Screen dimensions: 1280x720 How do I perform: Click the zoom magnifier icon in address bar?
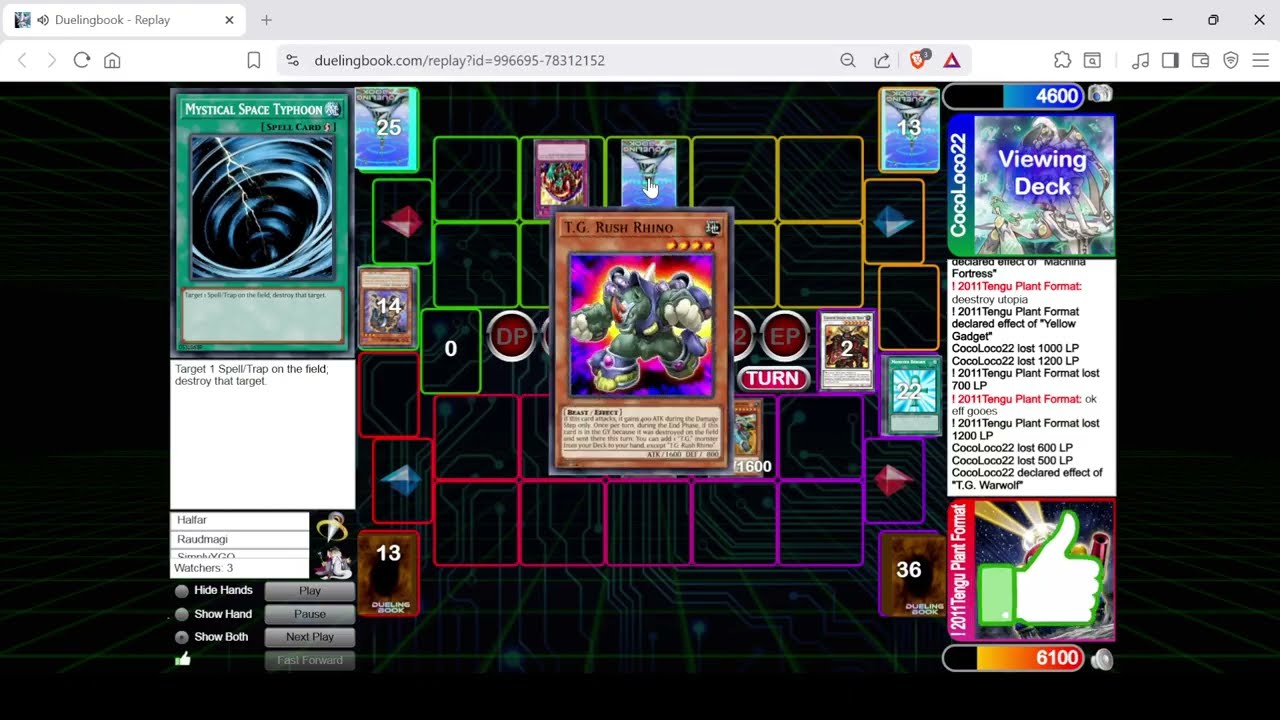848,61
